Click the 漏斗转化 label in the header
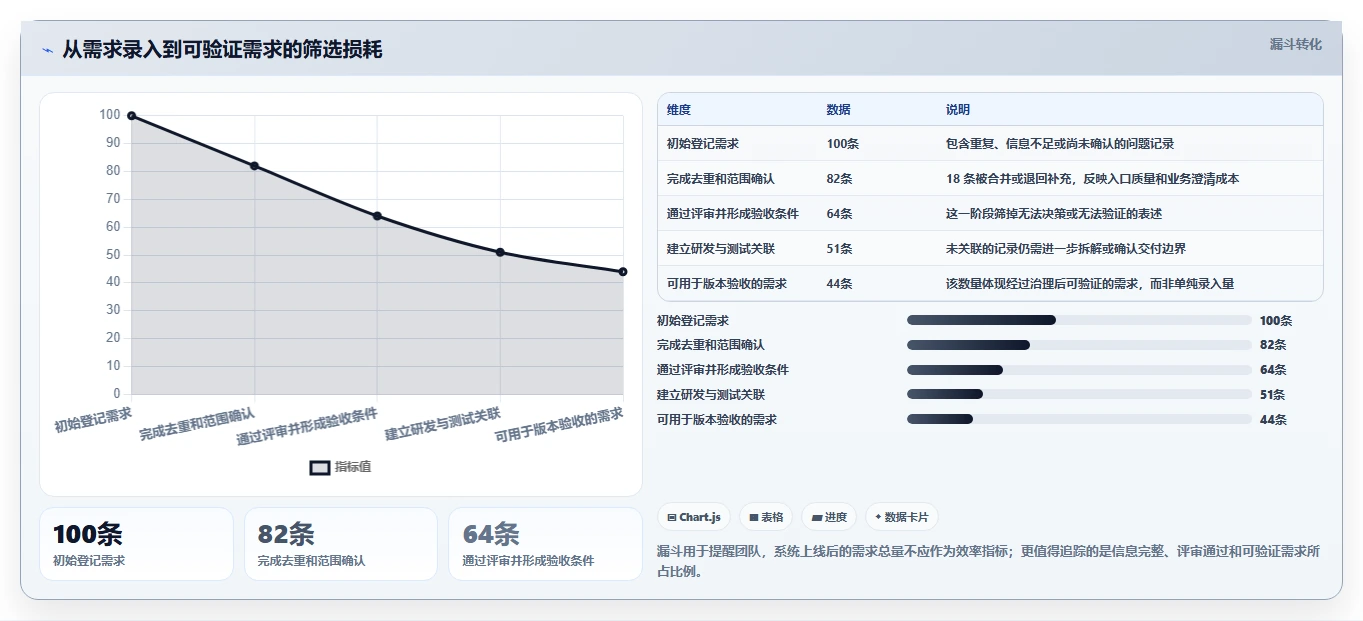The height and width of the screenshot is (621, 1363). click(1295, 44)
